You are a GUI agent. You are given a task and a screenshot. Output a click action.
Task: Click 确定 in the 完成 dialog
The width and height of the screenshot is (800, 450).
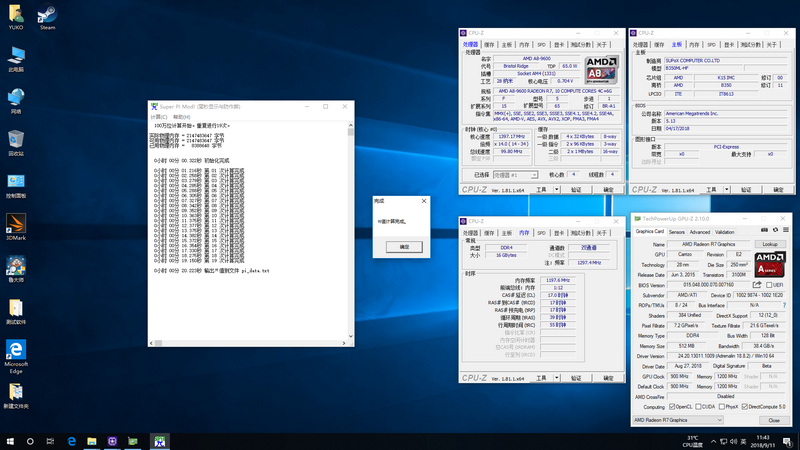(404, 247)
